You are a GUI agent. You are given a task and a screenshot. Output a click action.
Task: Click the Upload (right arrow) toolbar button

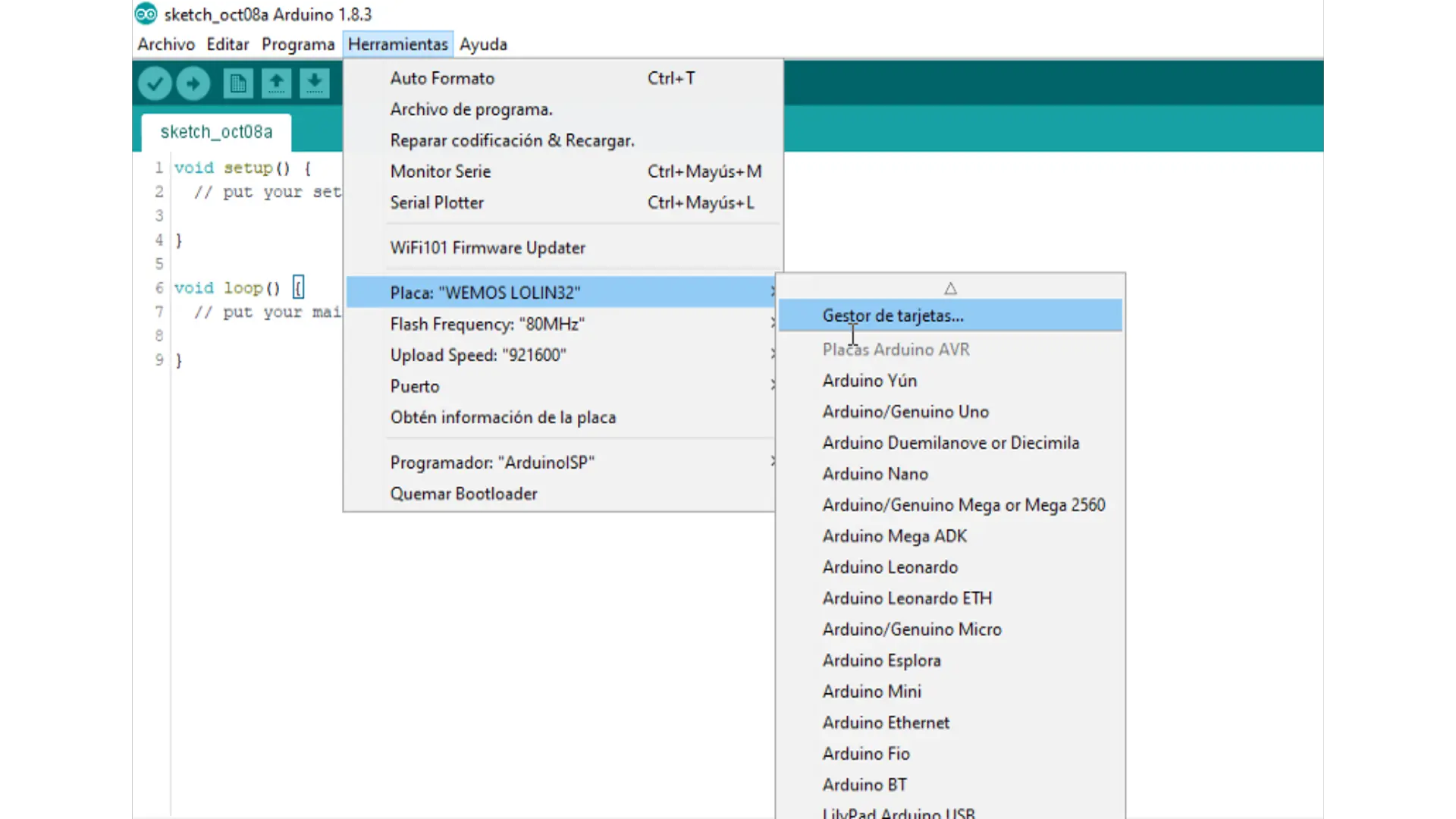click(193, 83)
